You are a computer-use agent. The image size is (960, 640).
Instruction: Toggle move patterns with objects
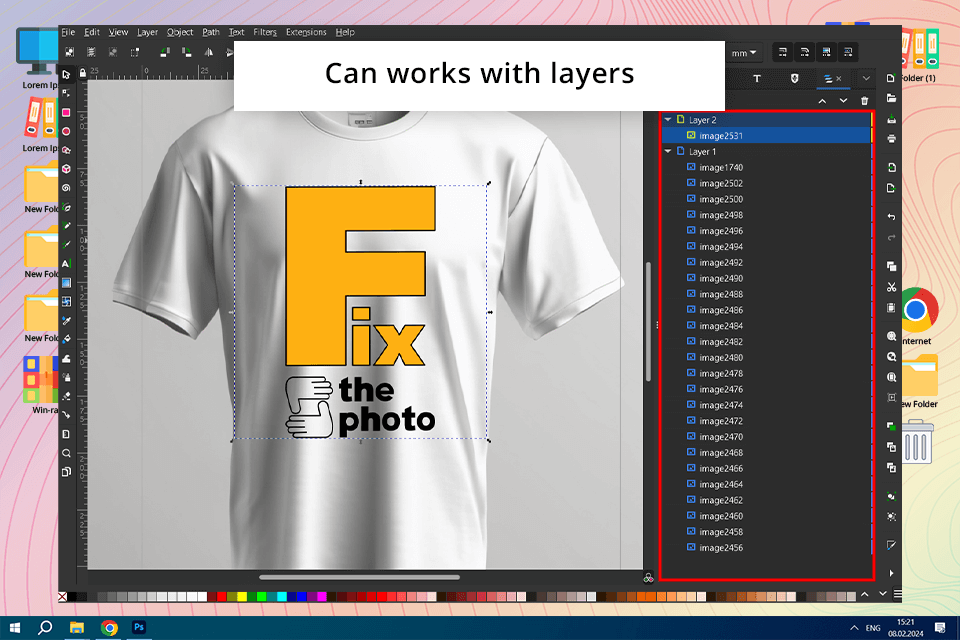848,52
